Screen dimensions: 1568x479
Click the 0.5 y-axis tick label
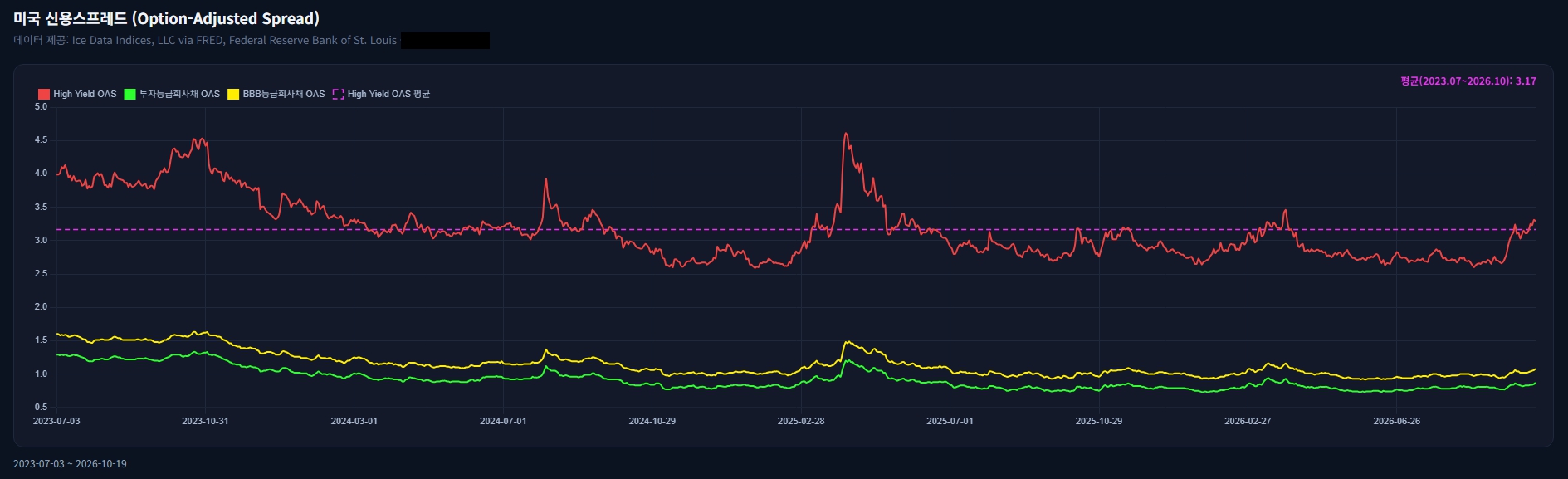pos(41,407)
